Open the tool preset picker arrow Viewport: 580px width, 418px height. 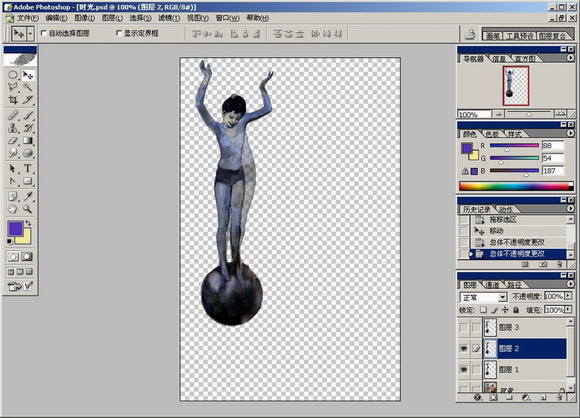coord(30,34)
